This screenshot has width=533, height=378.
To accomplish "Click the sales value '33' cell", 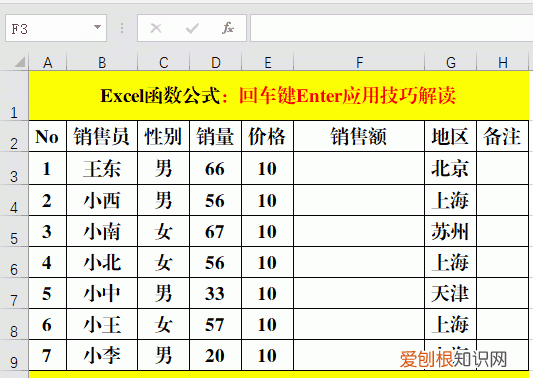I will click(216, 293).
